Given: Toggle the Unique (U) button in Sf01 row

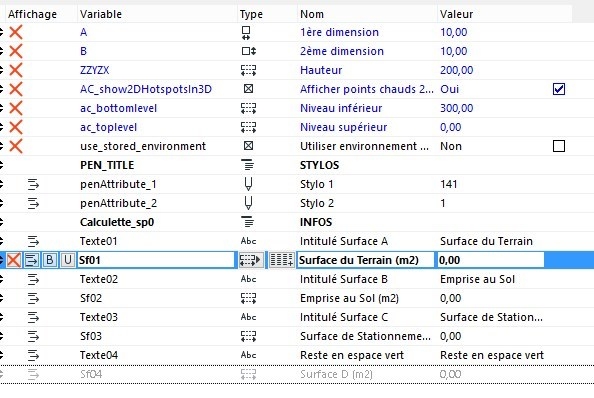Looking at the screenshot, I should (67, 260).
